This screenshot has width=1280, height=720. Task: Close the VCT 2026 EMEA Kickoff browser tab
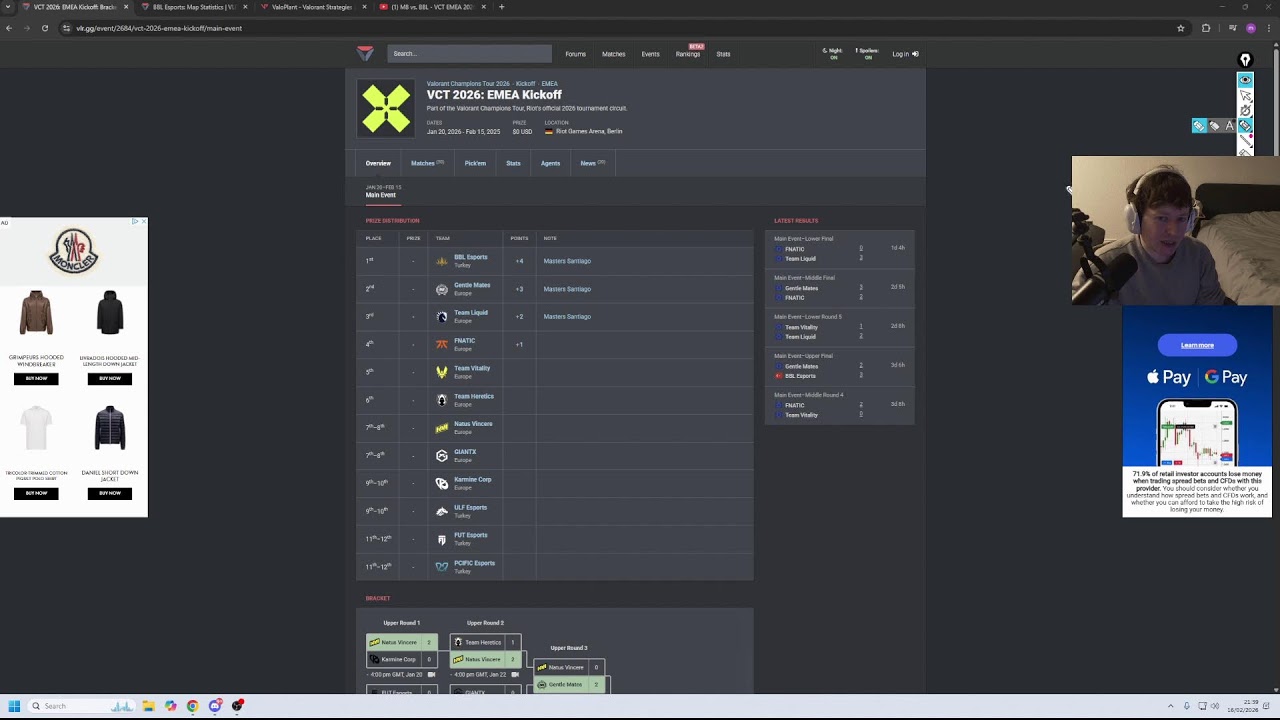pos(126,7)
